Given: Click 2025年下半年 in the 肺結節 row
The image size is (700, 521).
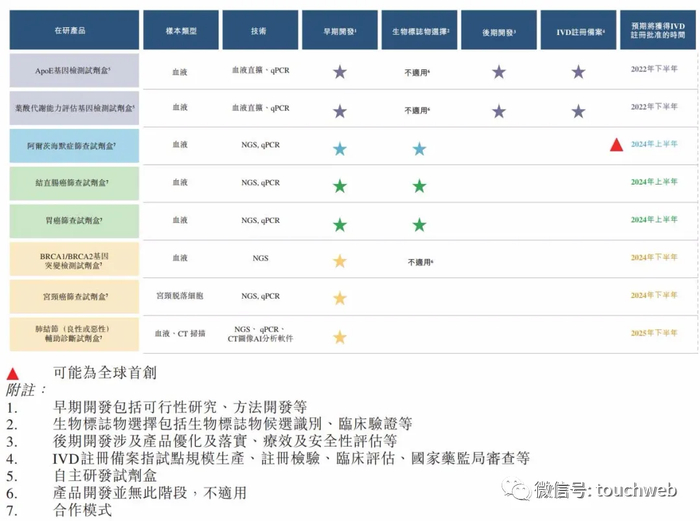Looking at the screenshot, I should click(x=654, y=333).
